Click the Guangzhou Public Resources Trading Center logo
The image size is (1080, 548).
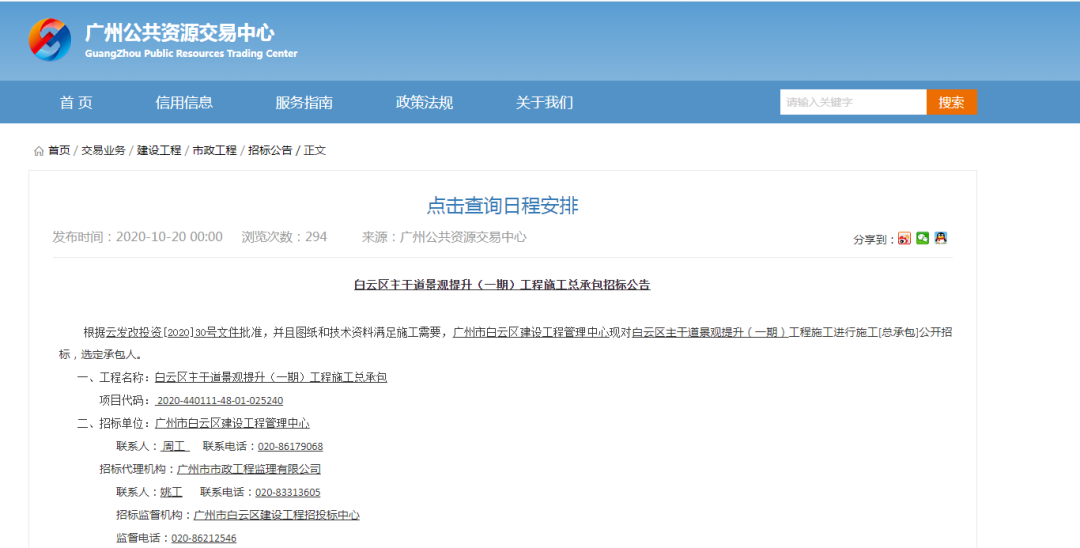click(163, 41)
